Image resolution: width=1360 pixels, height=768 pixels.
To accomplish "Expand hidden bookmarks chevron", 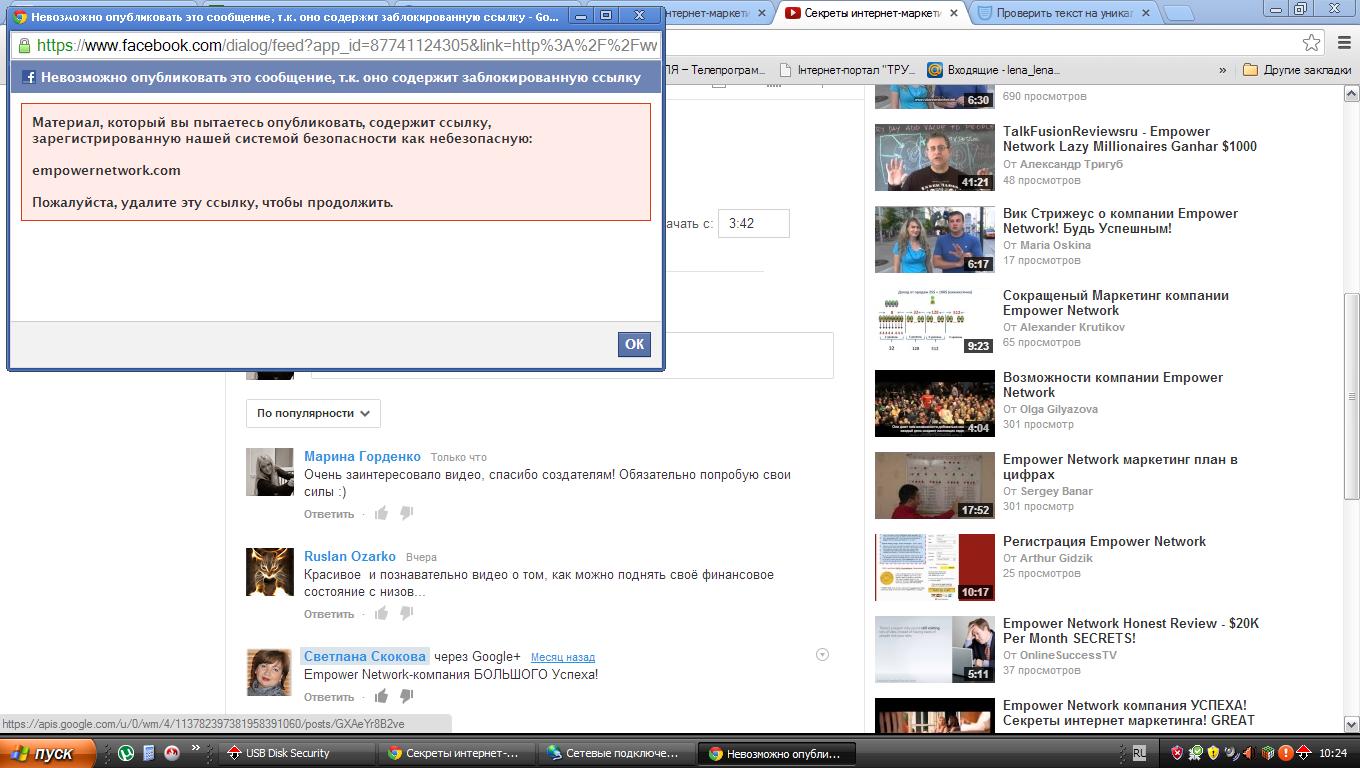I will click(x=1222, y=70).
